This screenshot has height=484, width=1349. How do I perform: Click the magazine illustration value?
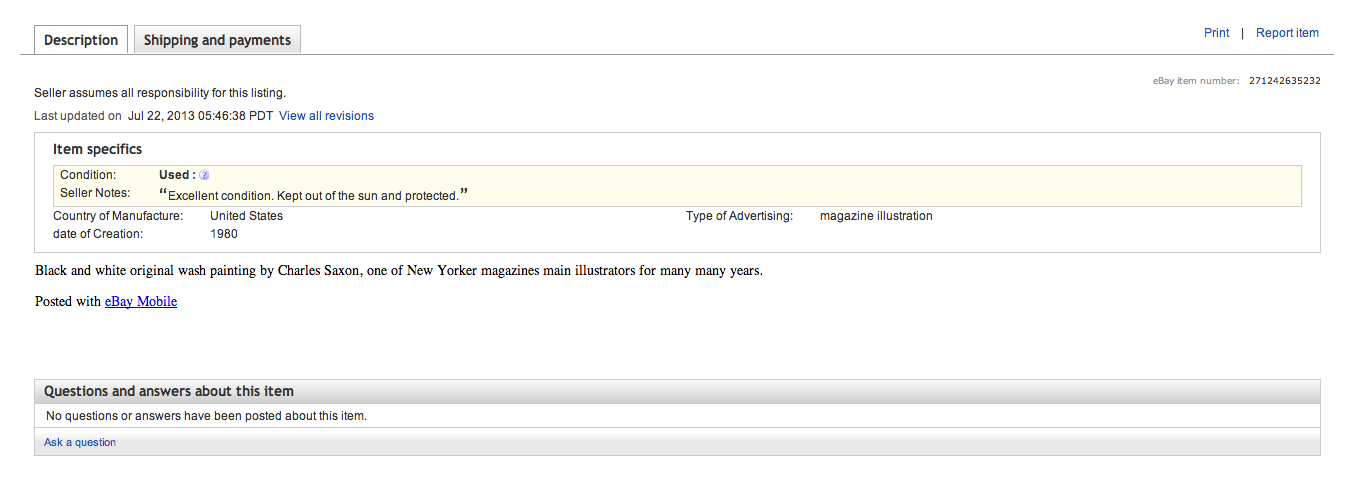876,216
